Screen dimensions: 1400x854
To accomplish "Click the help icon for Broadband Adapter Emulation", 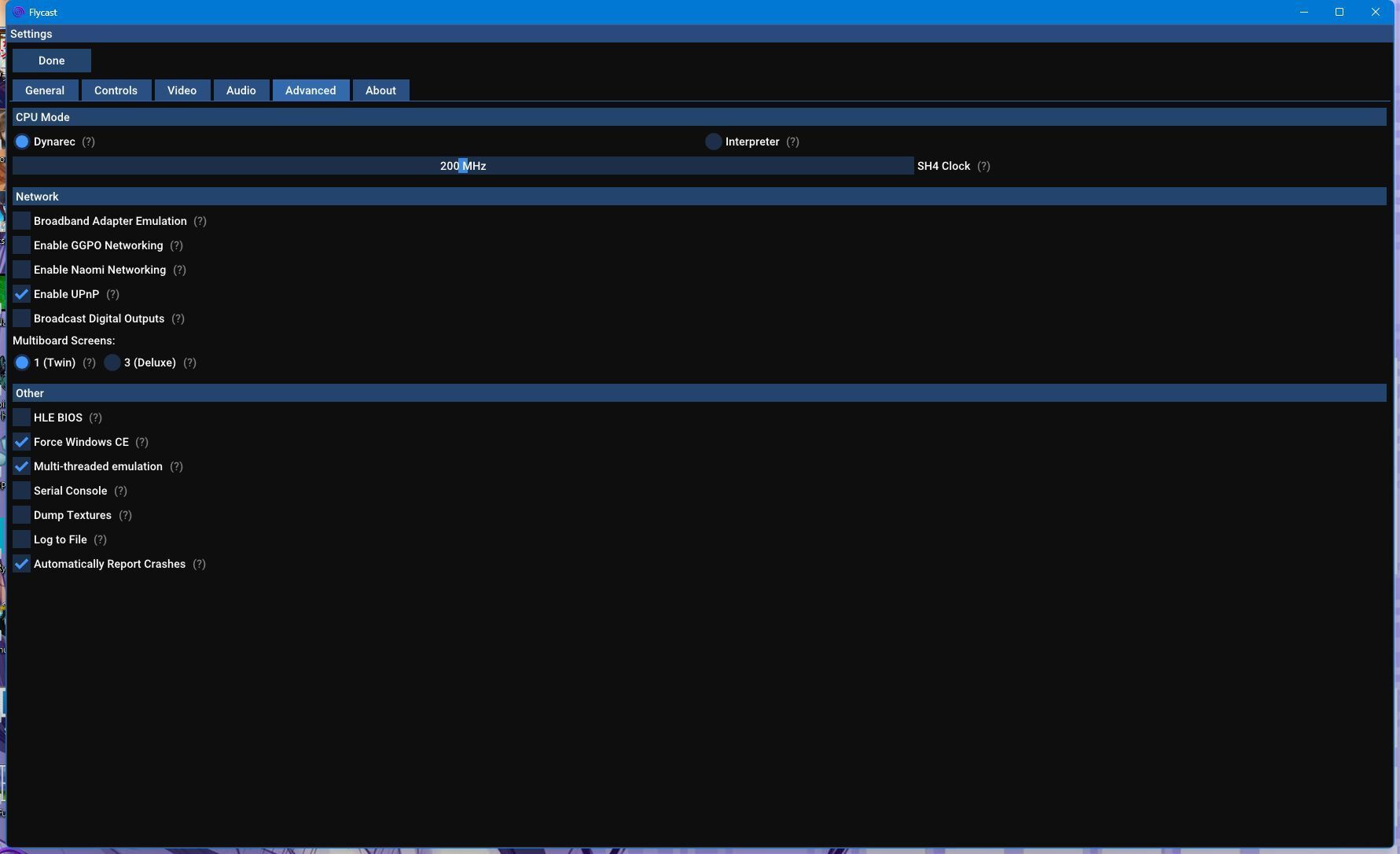I will click(200, 222).
